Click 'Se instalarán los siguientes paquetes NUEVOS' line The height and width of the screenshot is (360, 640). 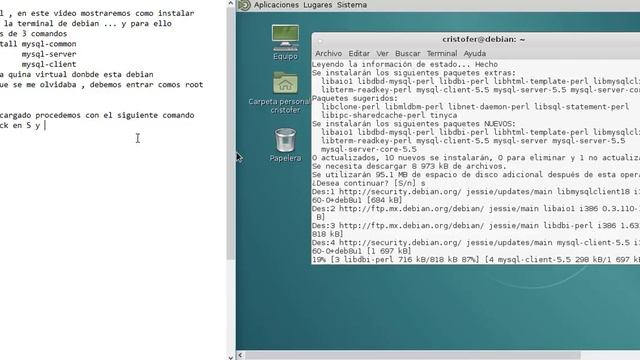click(413, 124)
